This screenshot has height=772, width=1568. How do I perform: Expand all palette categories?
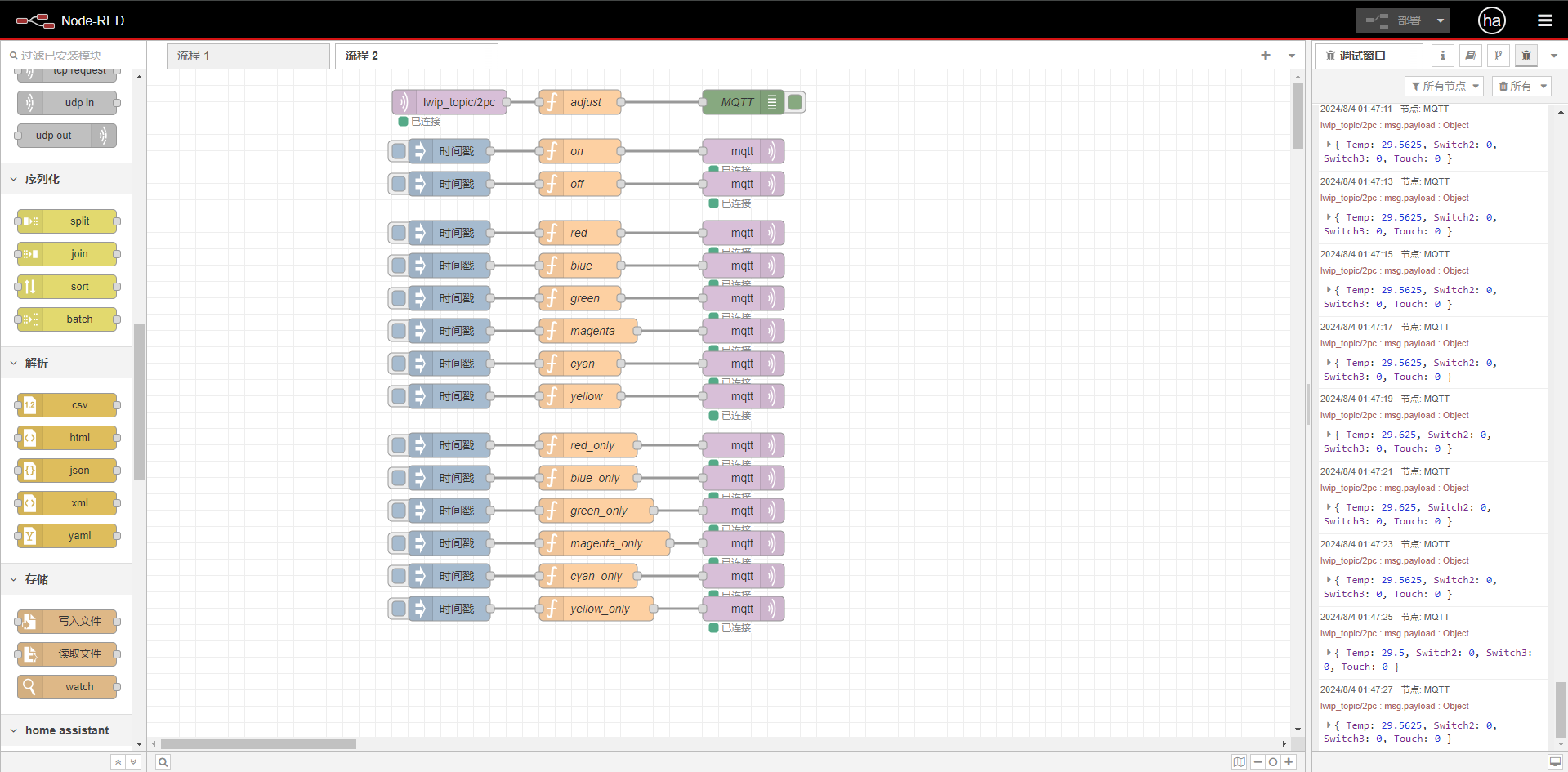click(x=134, y=762)
